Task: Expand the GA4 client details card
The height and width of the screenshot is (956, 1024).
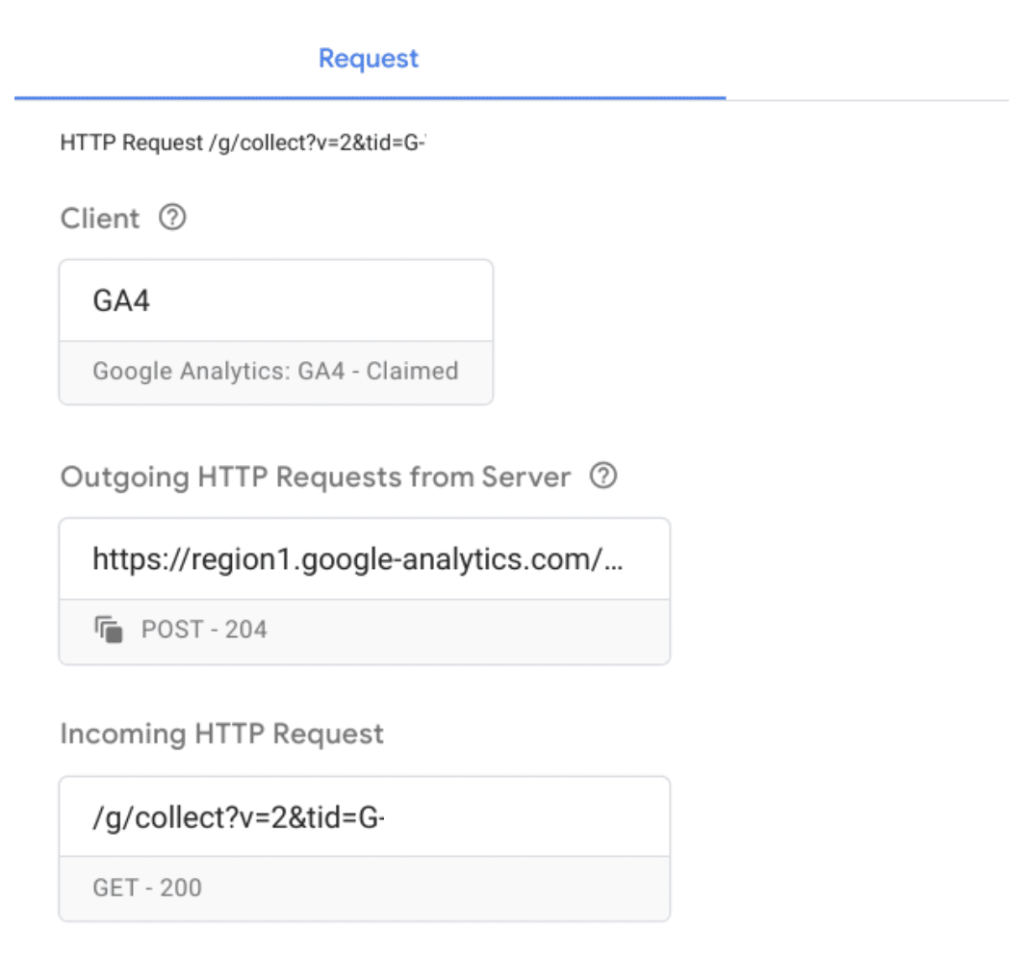Action: tap(276, 298)
